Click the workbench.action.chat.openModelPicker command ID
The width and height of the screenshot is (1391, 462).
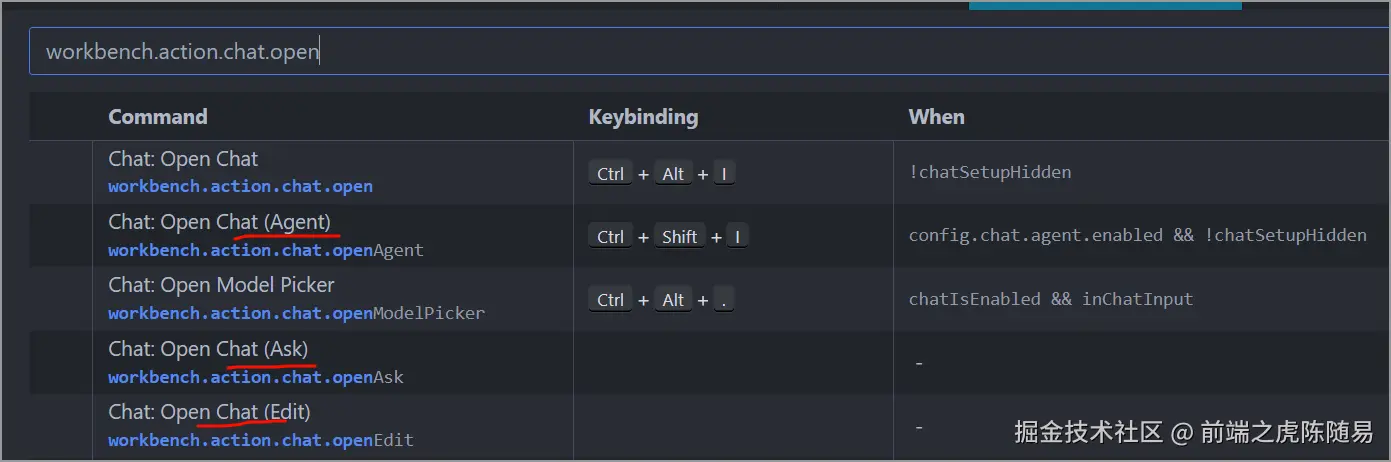296,313
